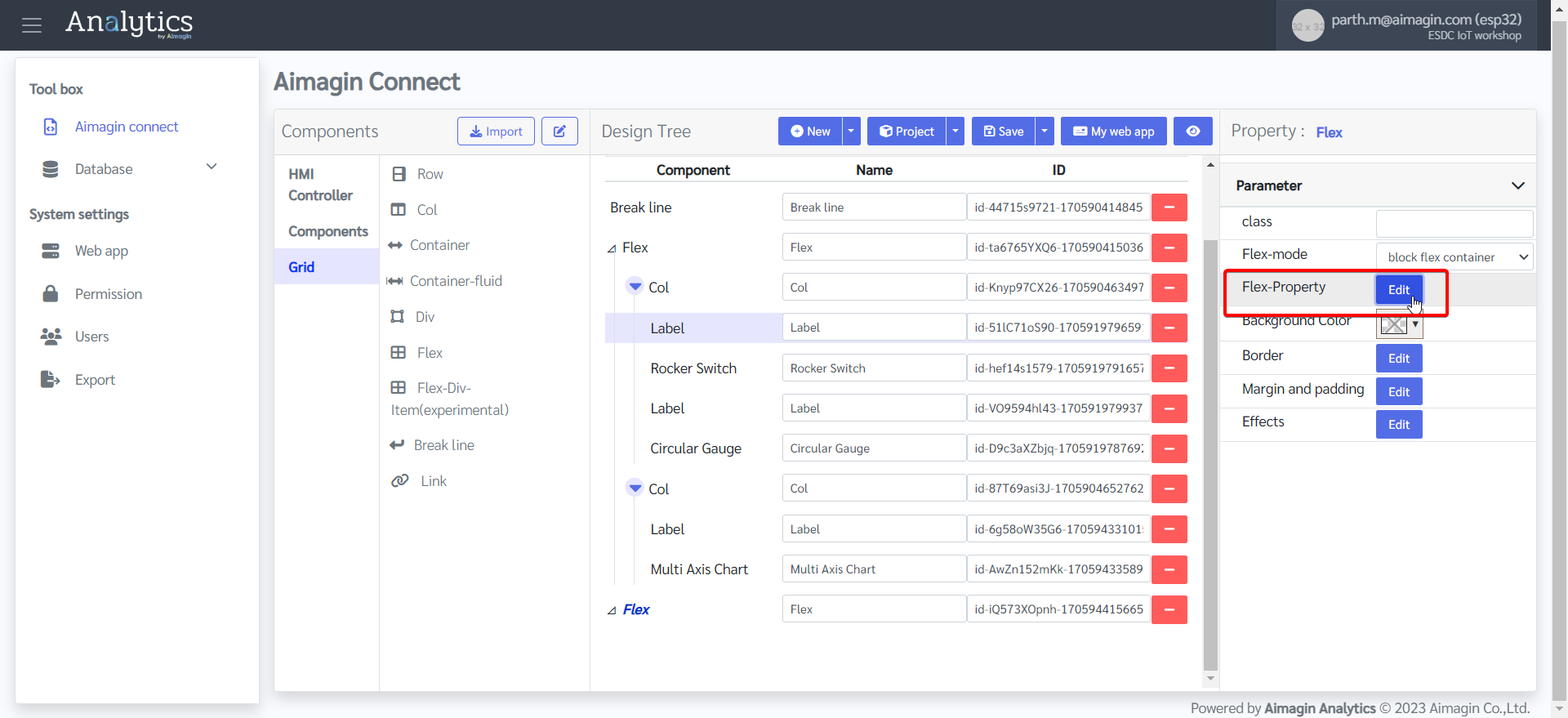Viewport: 1568px width, 718px height.
Task: Click the Database stack icon
Action: tap(51, 169)
